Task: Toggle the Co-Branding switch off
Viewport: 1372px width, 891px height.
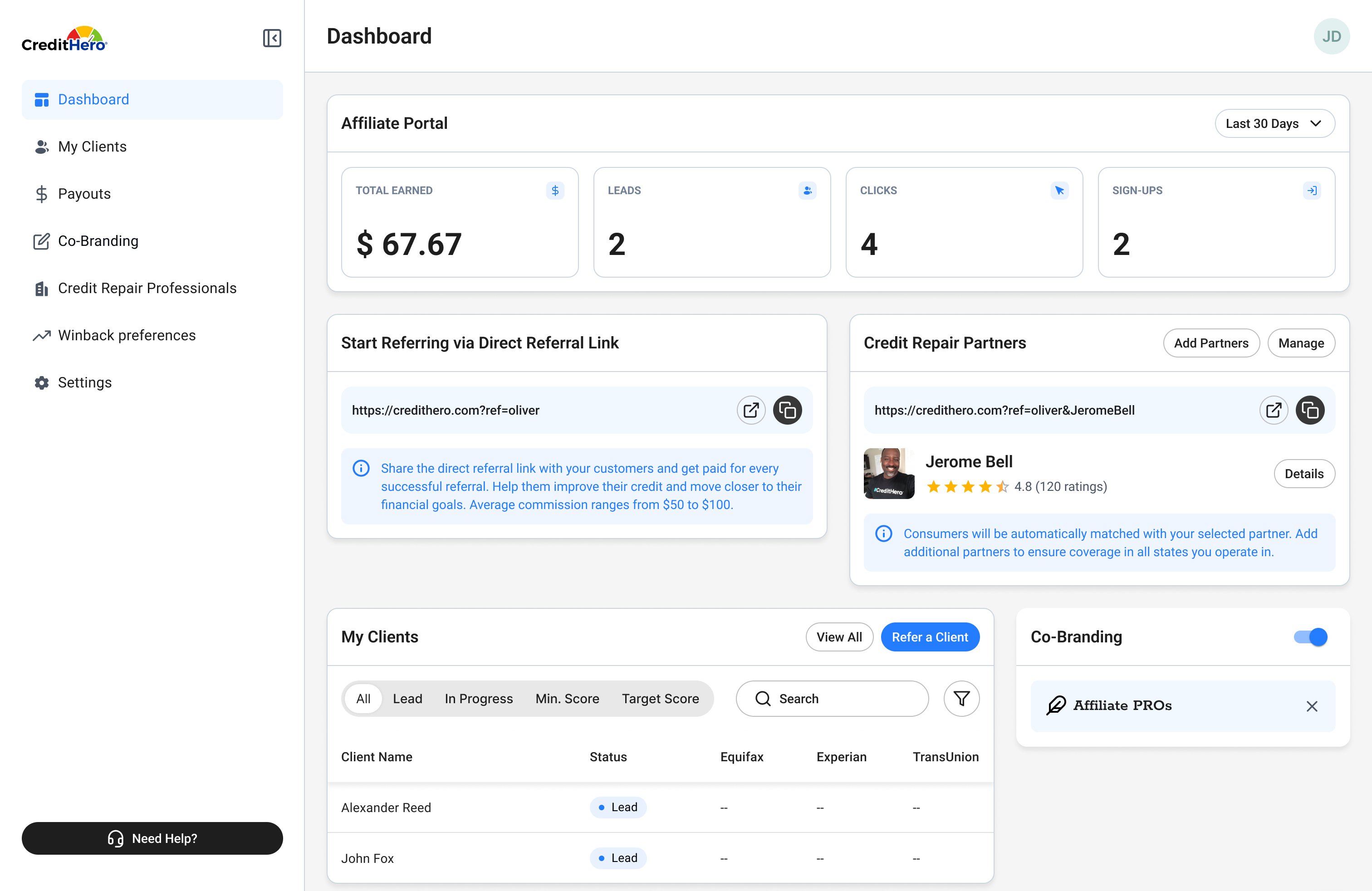Action: pos(1310,637)
